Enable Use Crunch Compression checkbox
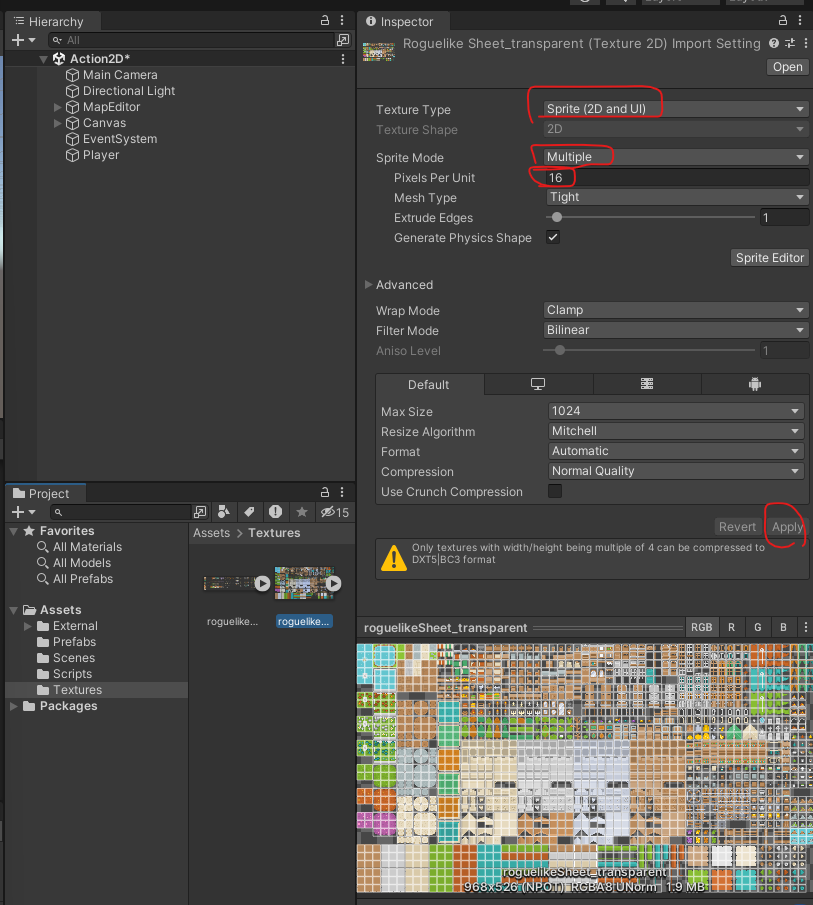The height and width of the screenshot is (905, 813). pyautogui.click(x=555, y=491)
